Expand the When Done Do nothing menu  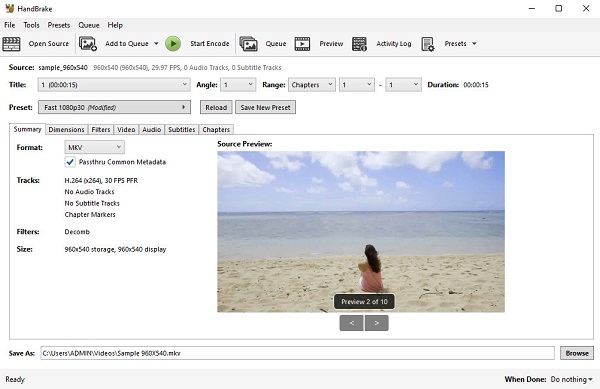[572, 379]
